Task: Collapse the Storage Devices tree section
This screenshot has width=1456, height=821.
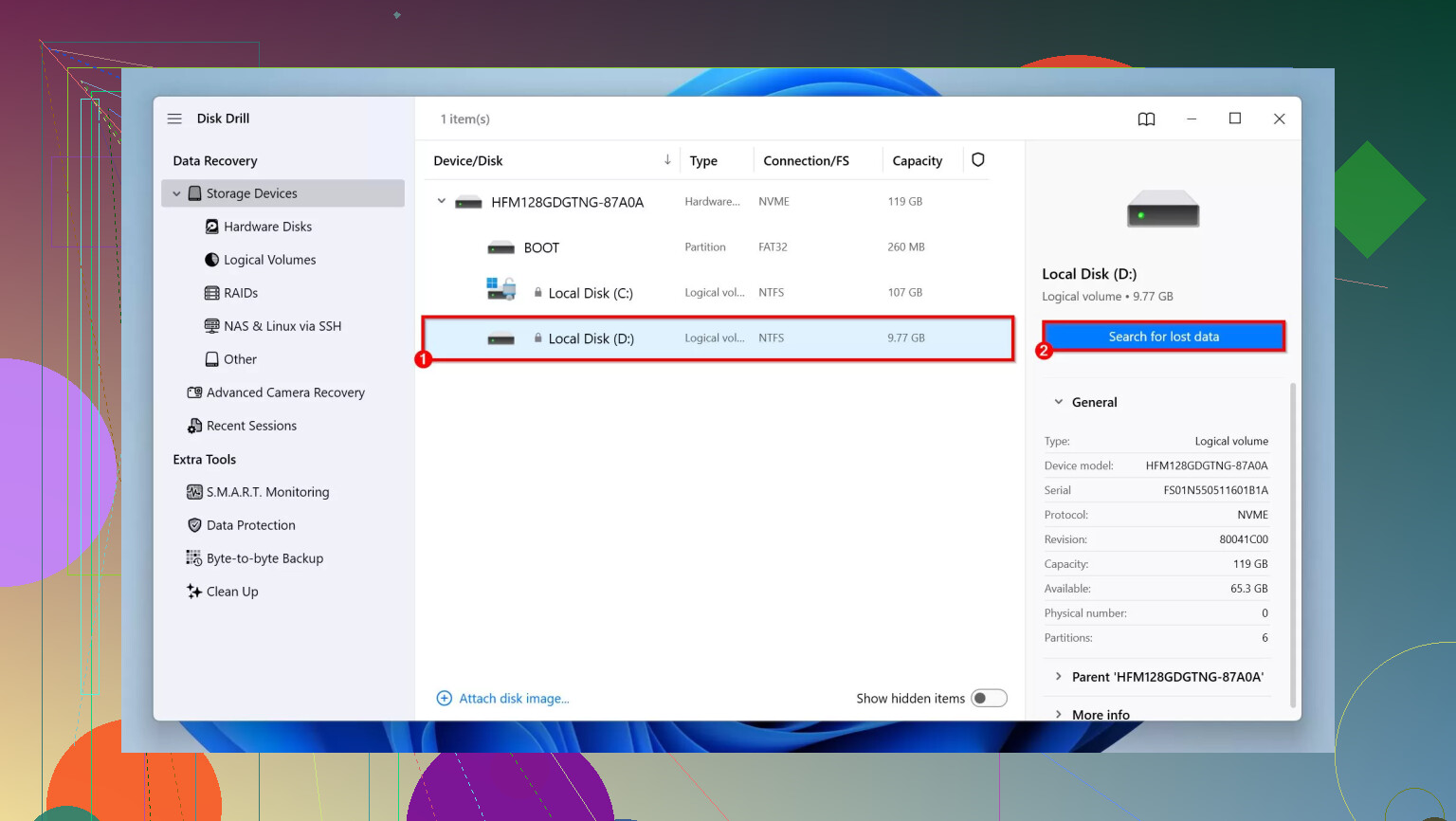Action: click(176, 193)
